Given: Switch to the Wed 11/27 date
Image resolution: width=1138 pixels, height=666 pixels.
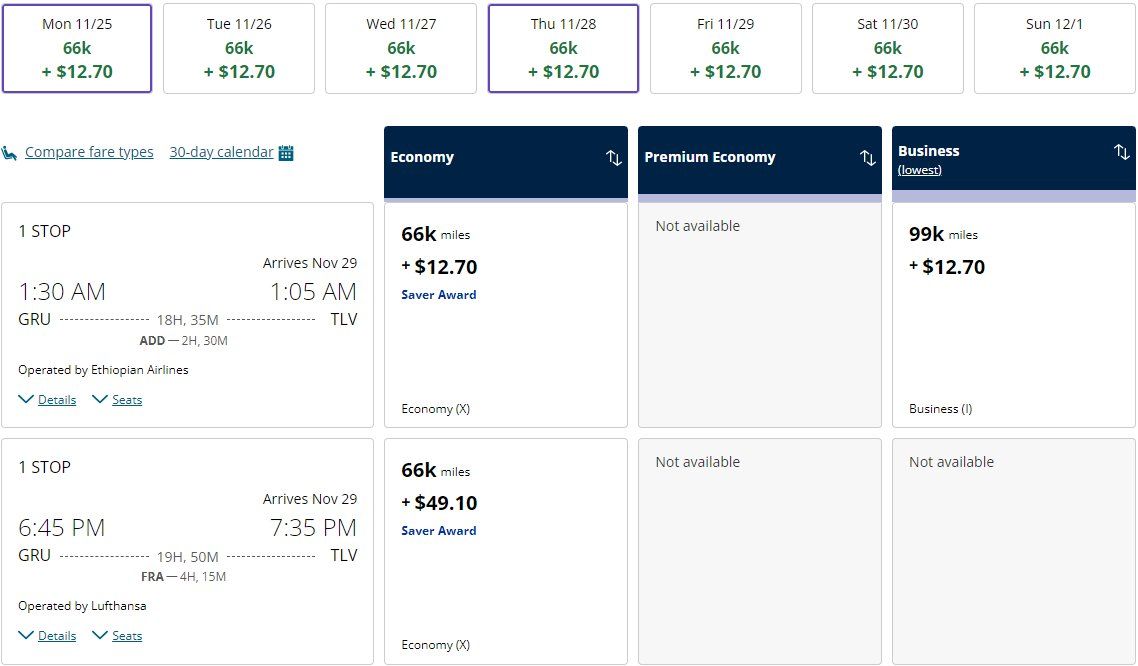Looking at the screenshot, I should (401, 48).
